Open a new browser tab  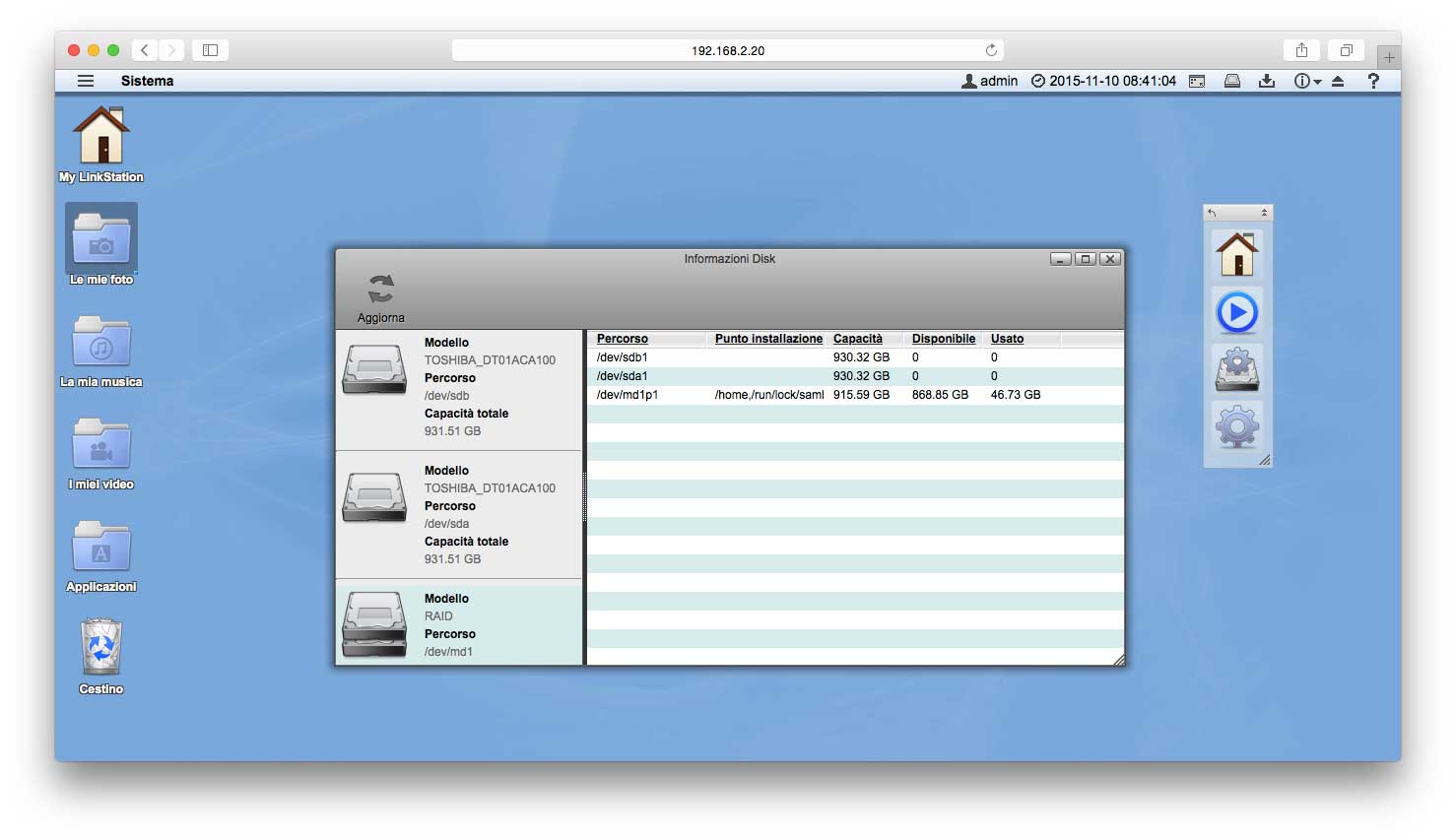[1389, 57]
